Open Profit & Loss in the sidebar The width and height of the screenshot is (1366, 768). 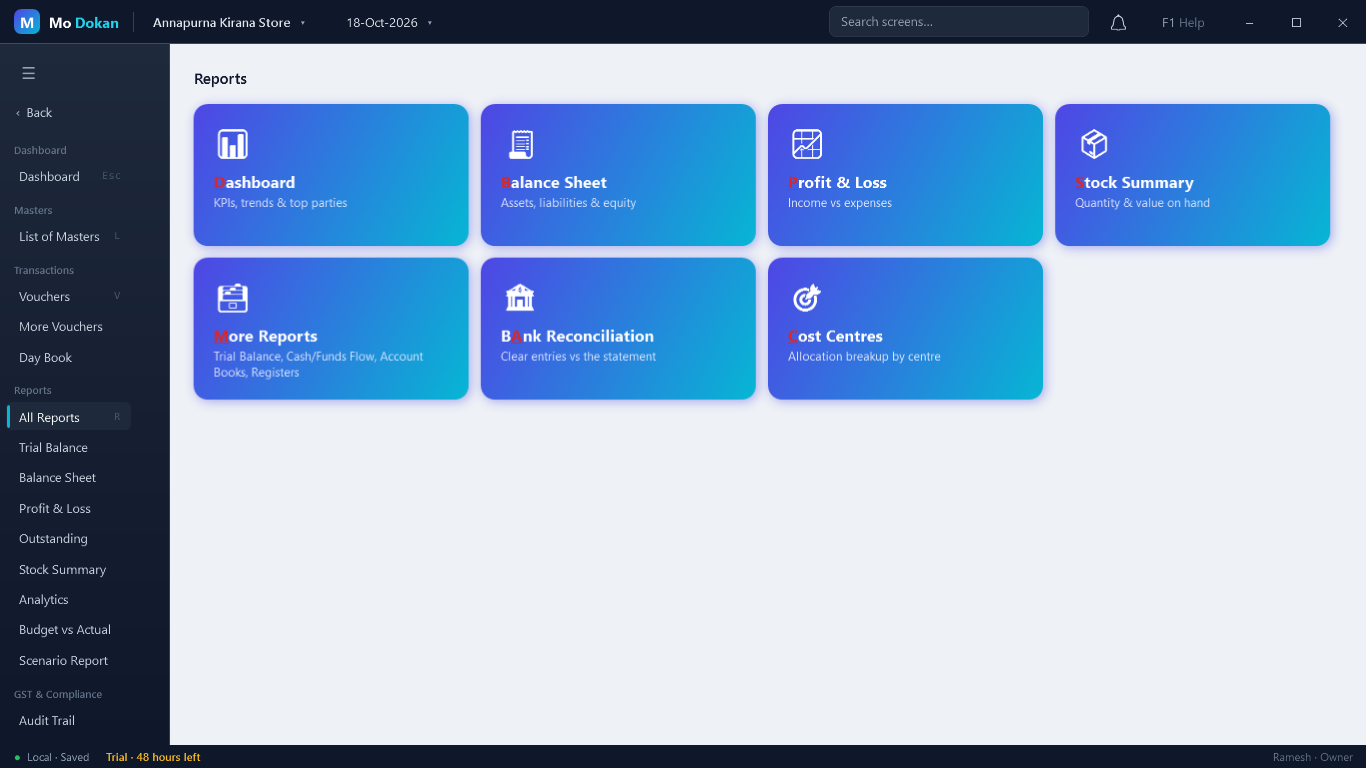pyautogui.click(x=68, y=509)
